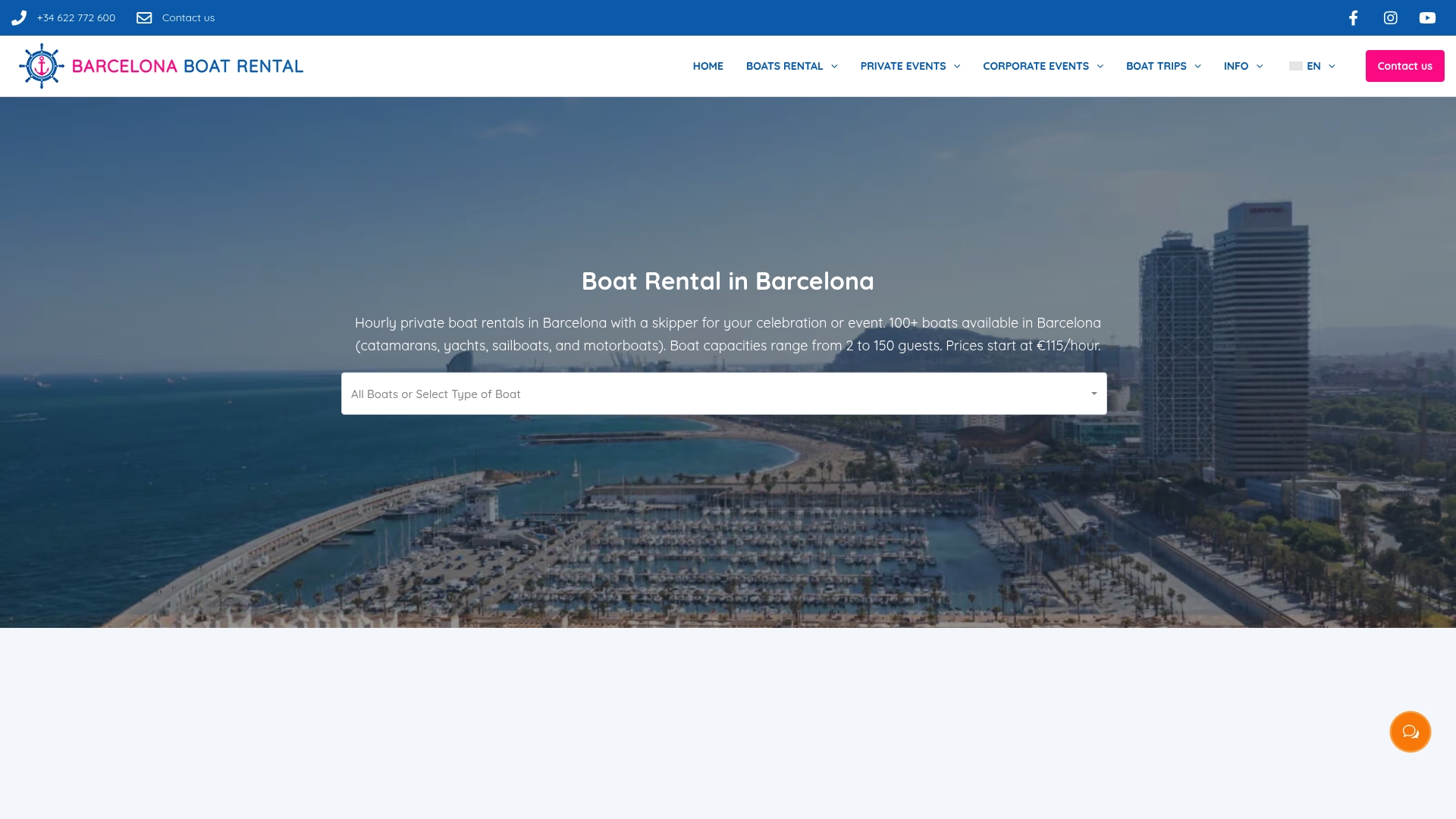Call the +34 622 772 600 number link
This screenshot has width=1456, height=819.
pos(76,17)
